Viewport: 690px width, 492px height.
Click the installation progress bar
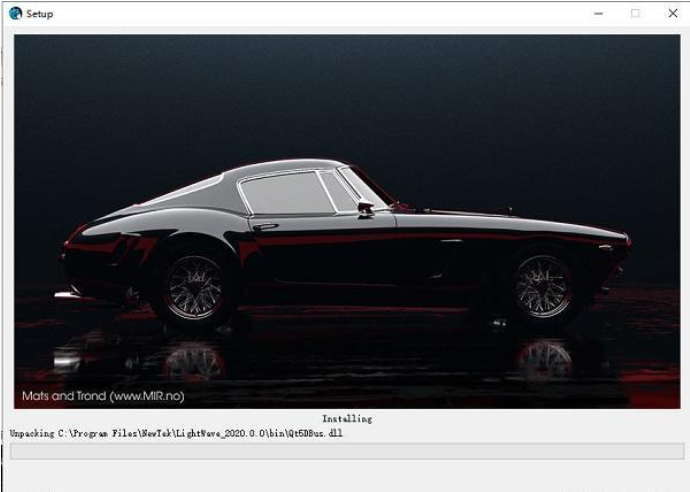point(347,451)
